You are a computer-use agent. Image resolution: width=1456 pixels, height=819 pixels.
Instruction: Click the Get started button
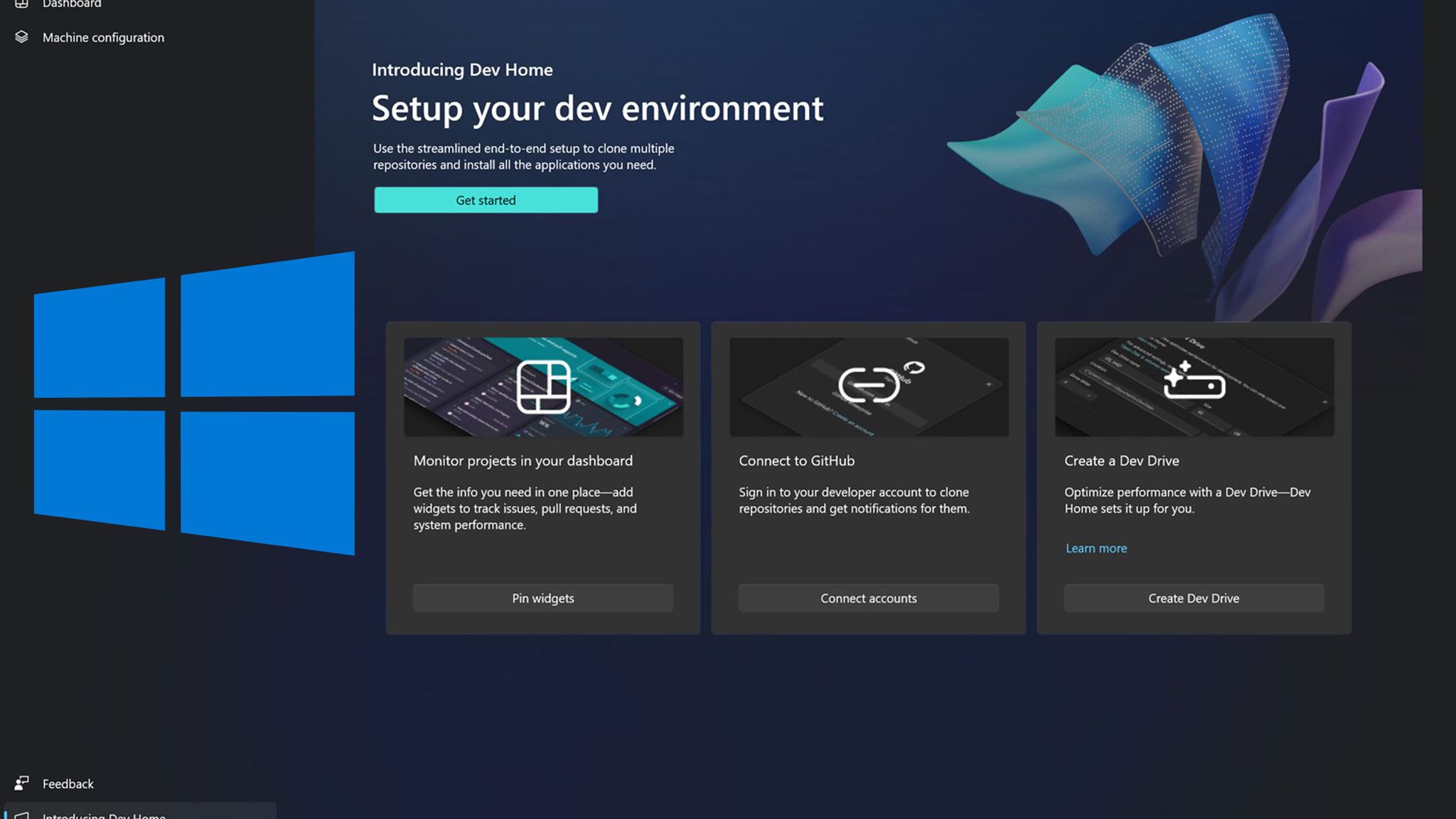[x=486, y=200]
